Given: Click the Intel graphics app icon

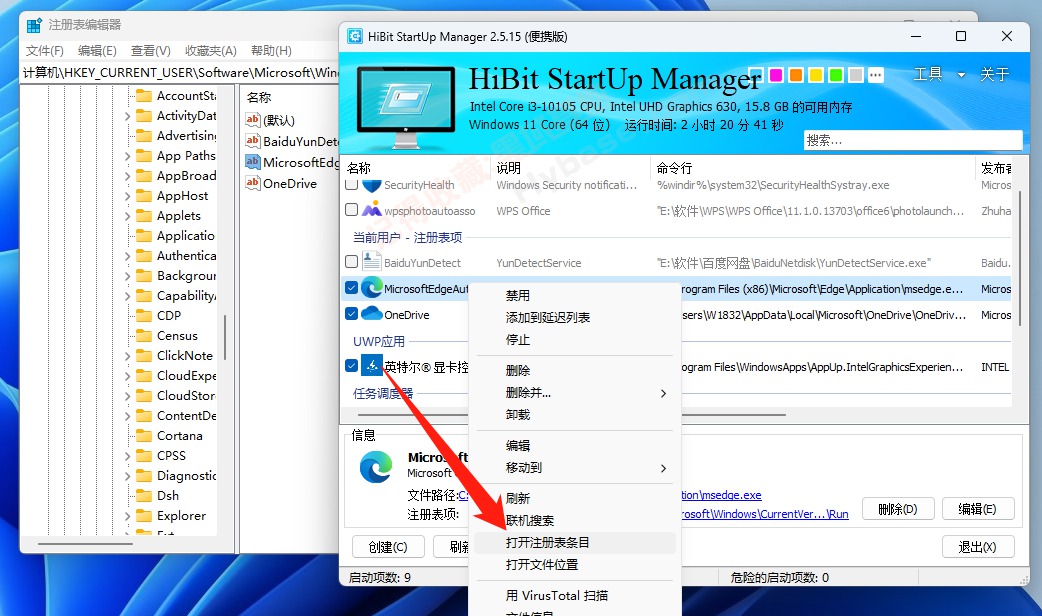Looking at the screenshot, I should coord(371,365).
